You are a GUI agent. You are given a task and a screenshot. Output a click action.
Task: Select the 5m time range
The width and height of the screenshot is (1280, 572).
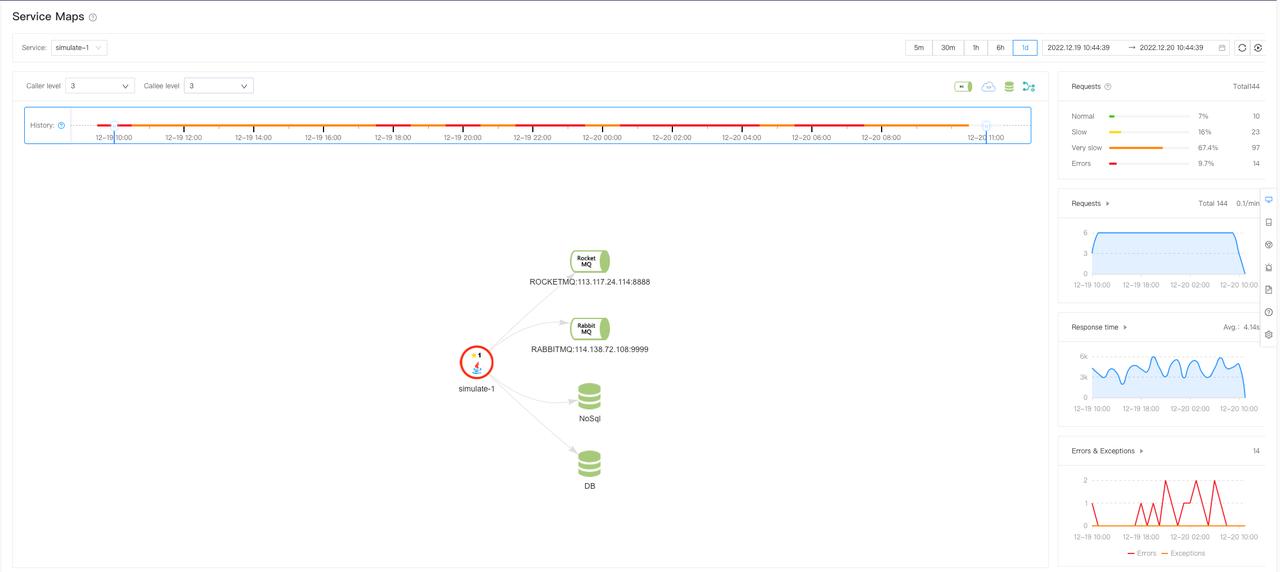919,48
